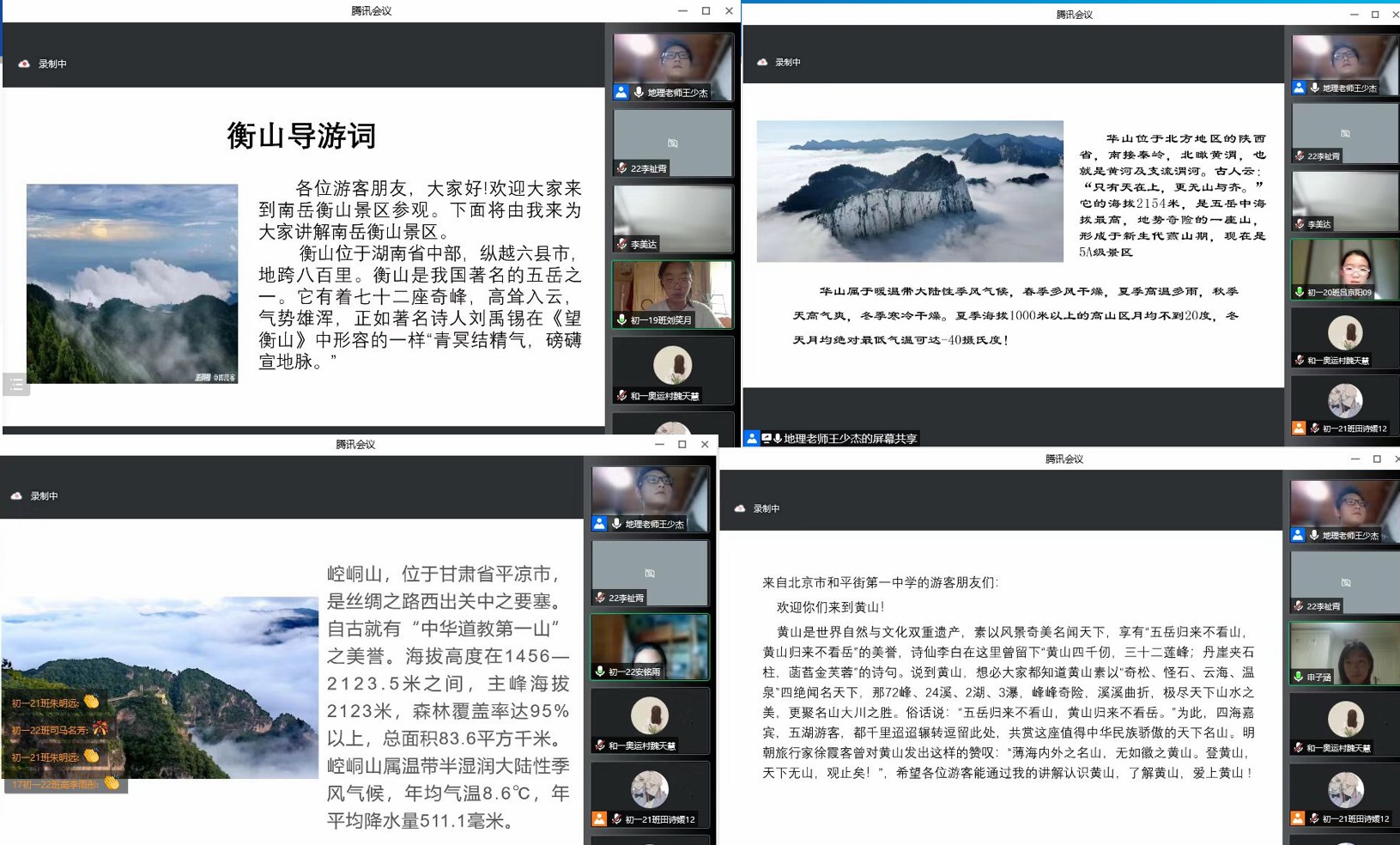Screen dimensions: 1400x845
Task: Click the 录制中 recording label in the 黄山 window
Action: click(x=767, y=508)
